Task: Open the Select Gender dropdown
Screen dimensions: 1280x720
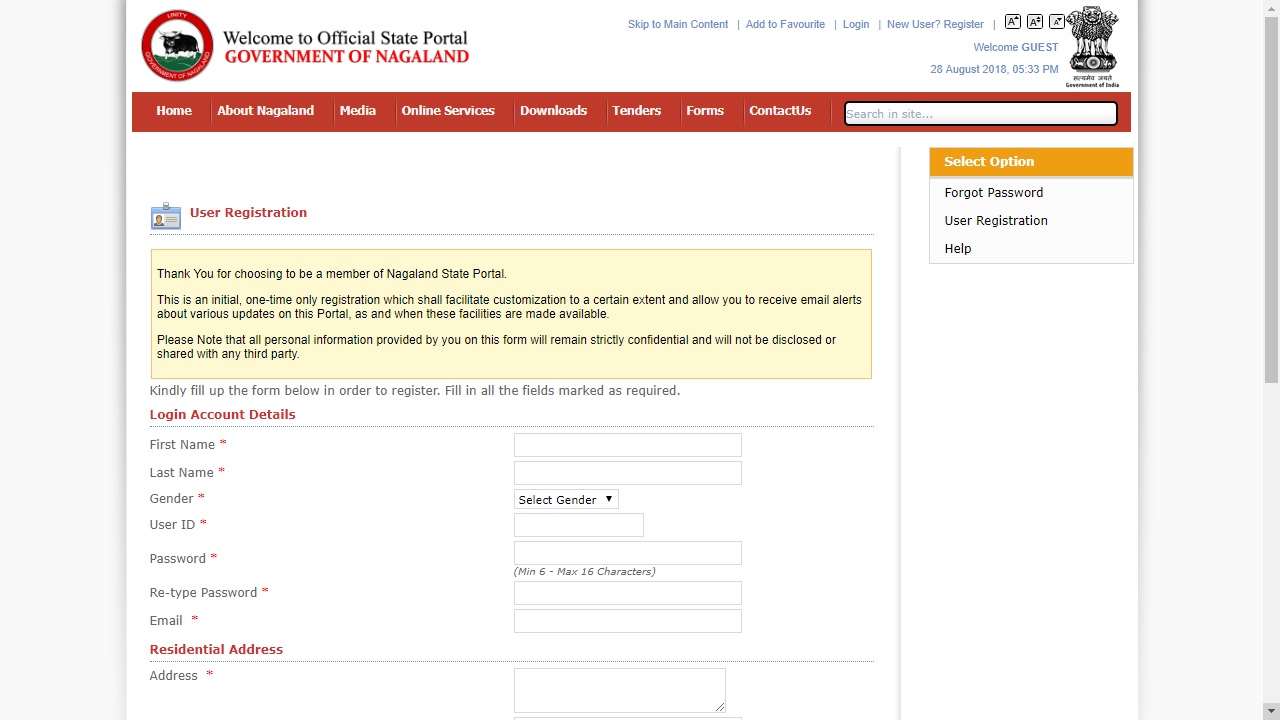Action: [565, 499]
